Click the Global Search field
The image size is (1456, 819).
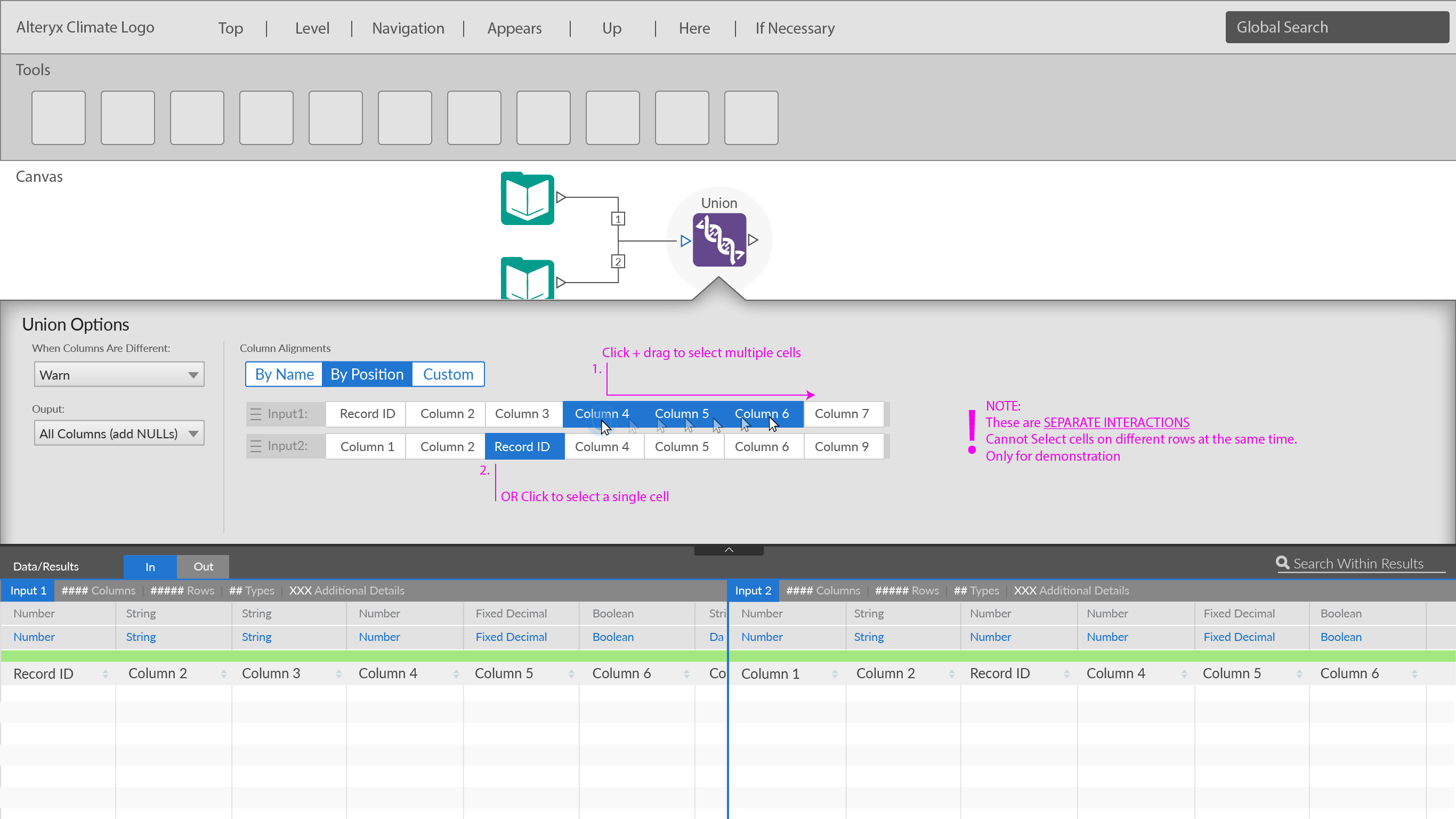(x=1336, y=27)
